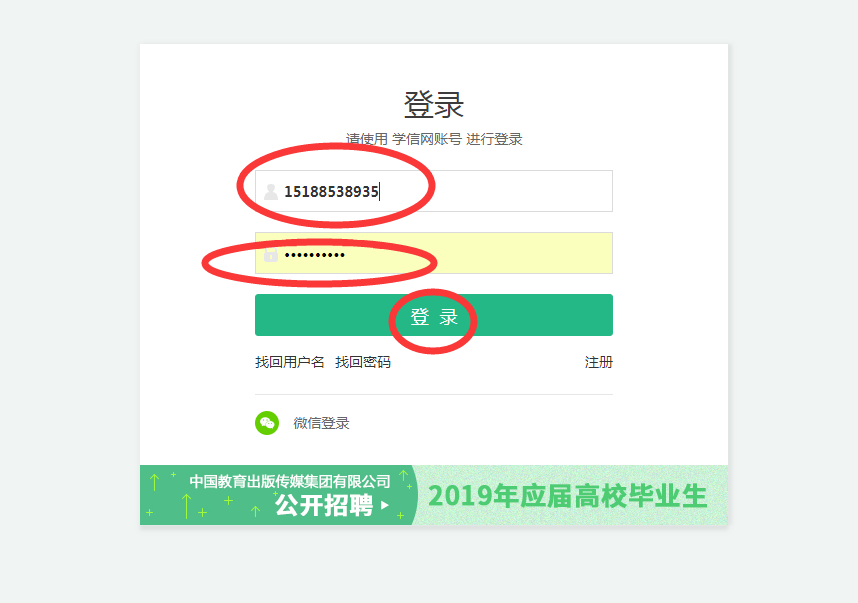Image resolution: width=858 pixels, height=603 pixels.
Task: Click the green WeChat logo icon
Action: [x=267, y=423]
